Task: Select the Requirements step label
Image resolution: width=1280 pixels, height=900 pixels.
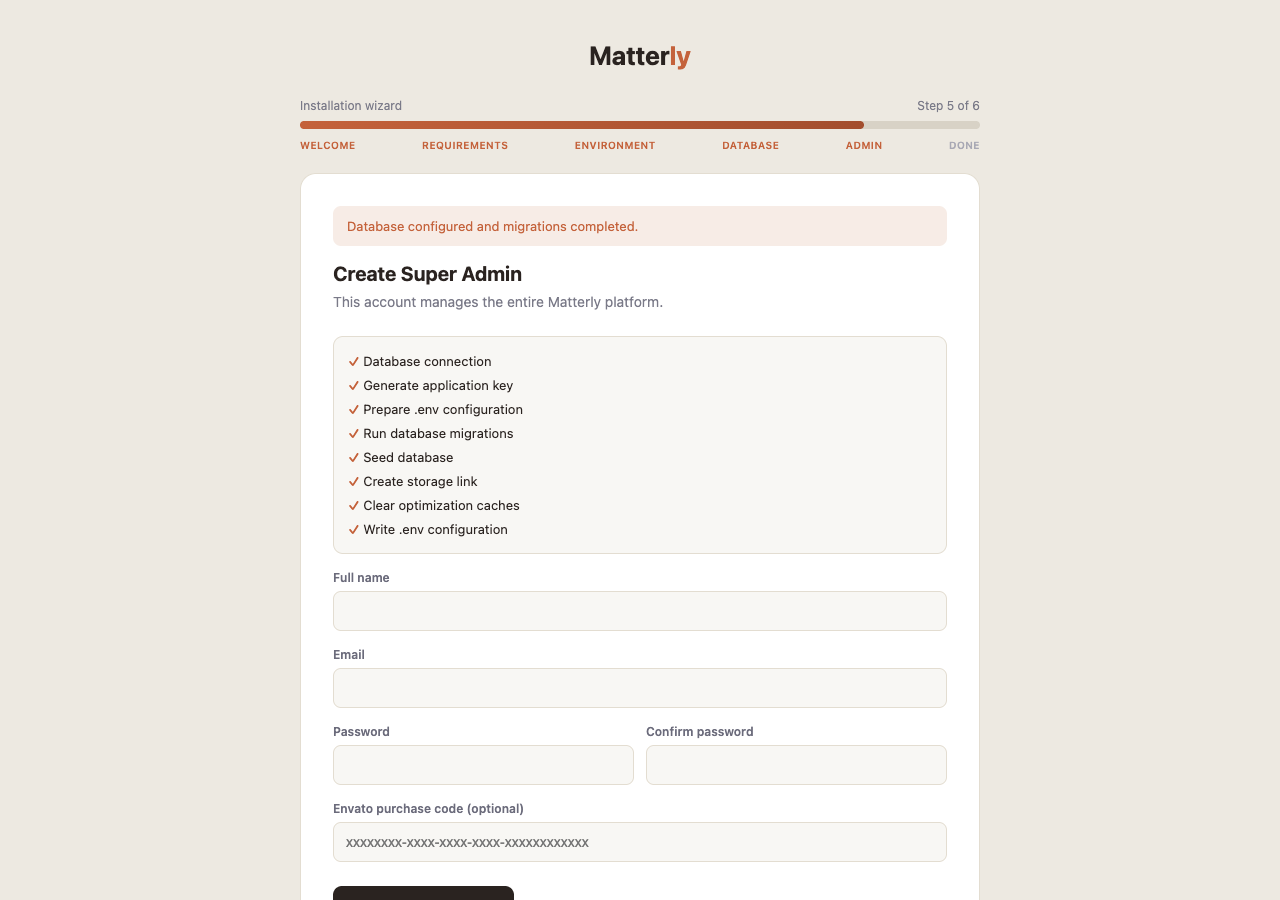Action: click(x=465, y=146)
